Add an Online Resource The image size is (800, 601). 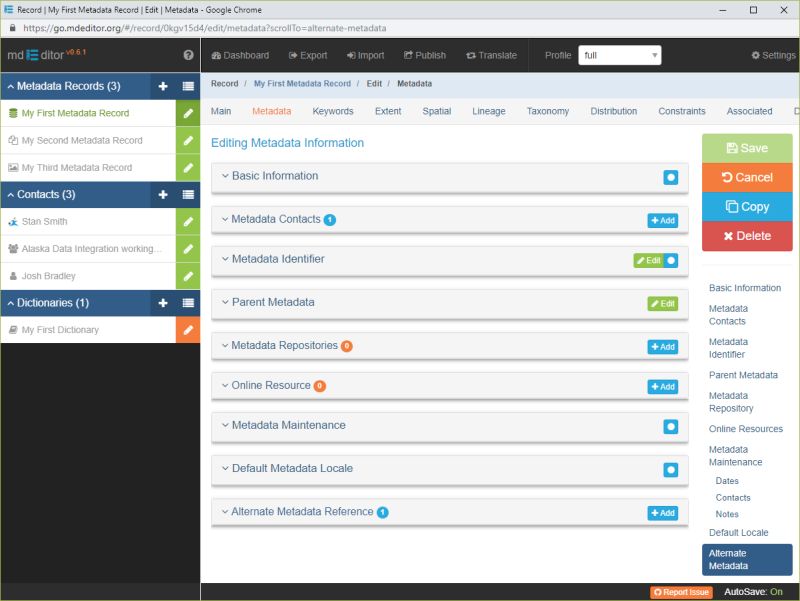point(663,387)
